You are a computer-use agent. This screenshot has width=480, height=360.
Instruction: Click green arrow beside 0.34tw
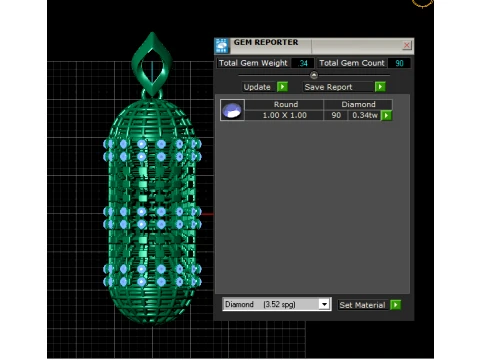click(x=386, y=116)
